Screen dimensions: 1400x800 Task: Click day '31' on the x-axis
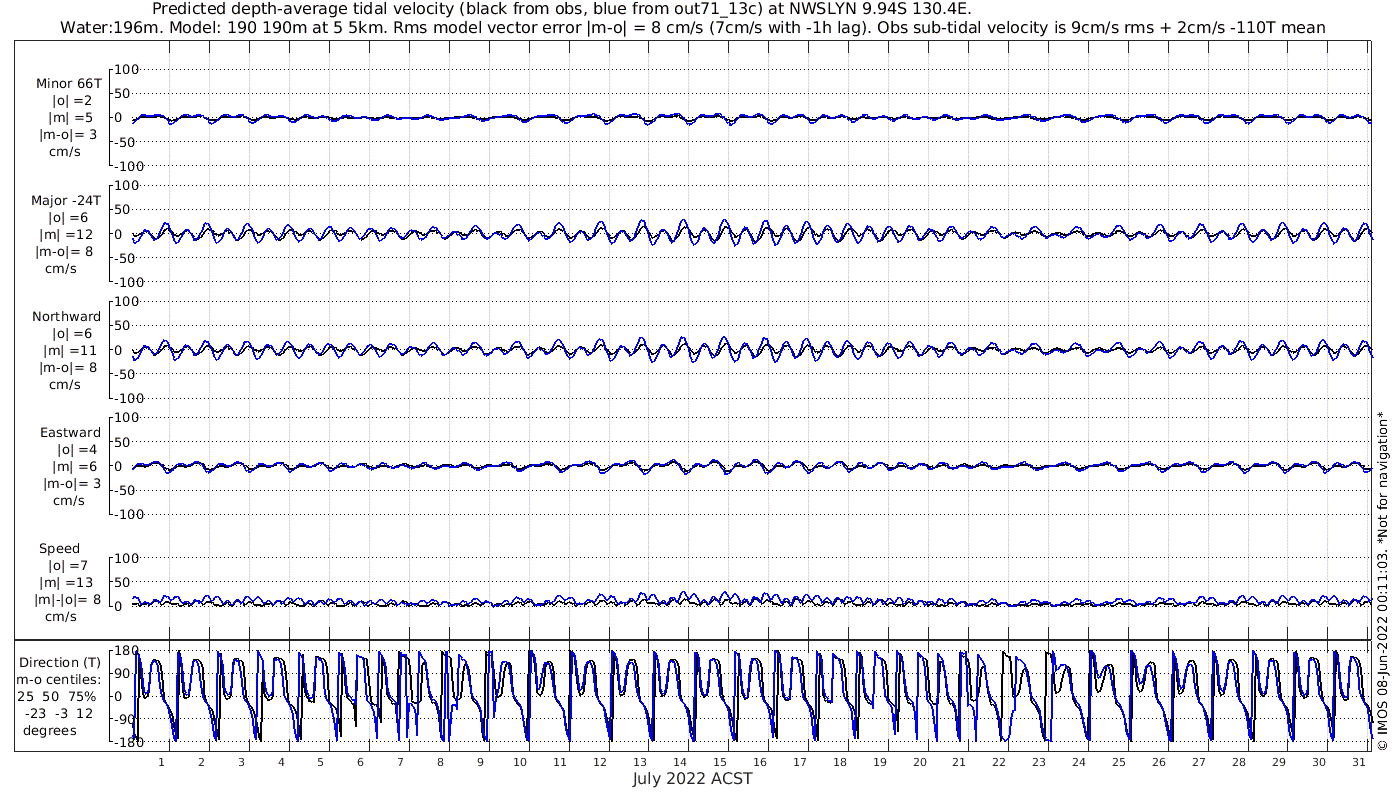[1358, 762]
